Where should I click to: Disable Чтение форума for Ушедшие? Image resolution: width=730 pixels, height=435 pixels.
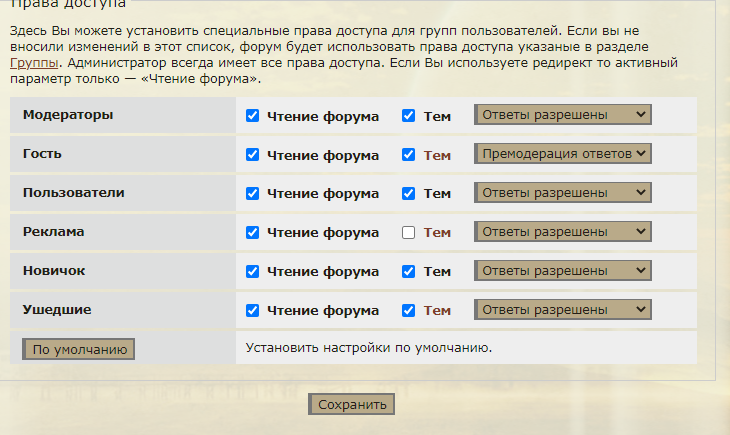coord(252,310)
